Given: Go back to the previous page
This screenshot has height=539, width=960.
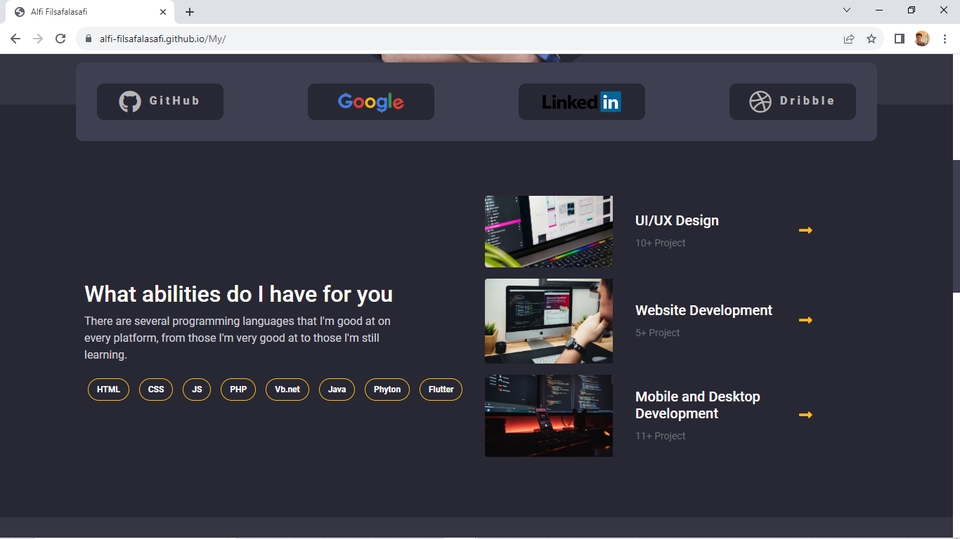Looking at the screenshot, I should tap(15, 39).
